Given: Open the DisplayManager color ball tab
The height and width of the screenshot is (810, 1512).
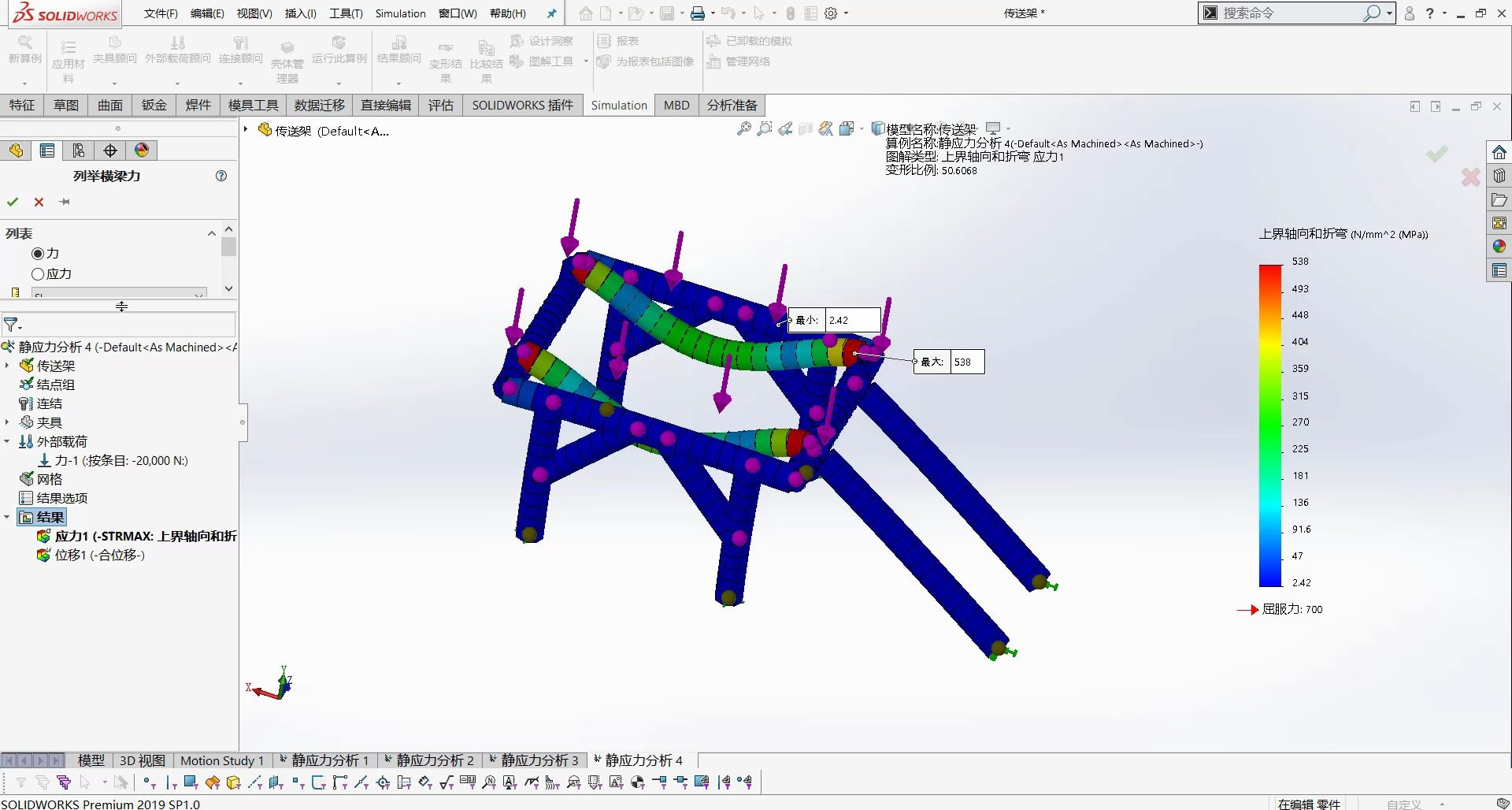Looking at the screenshot, I should 142,150.
